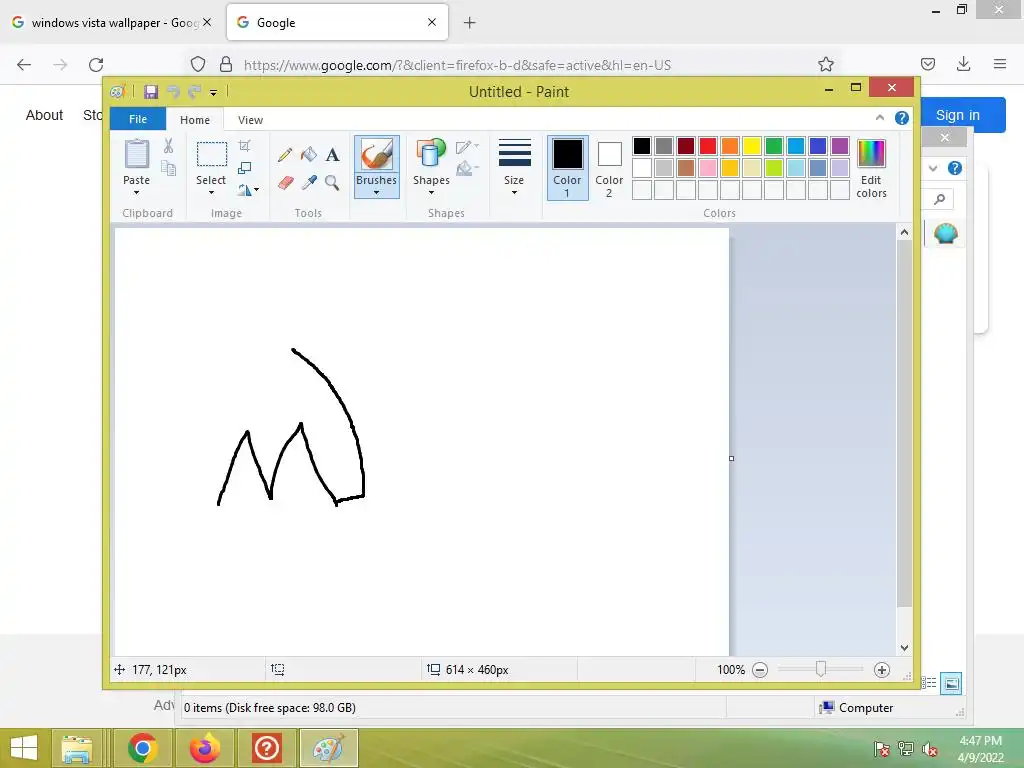The image size is (1024, 768).
Task: Click the Firefox bookmark star icon
Action: pos(826,64)
